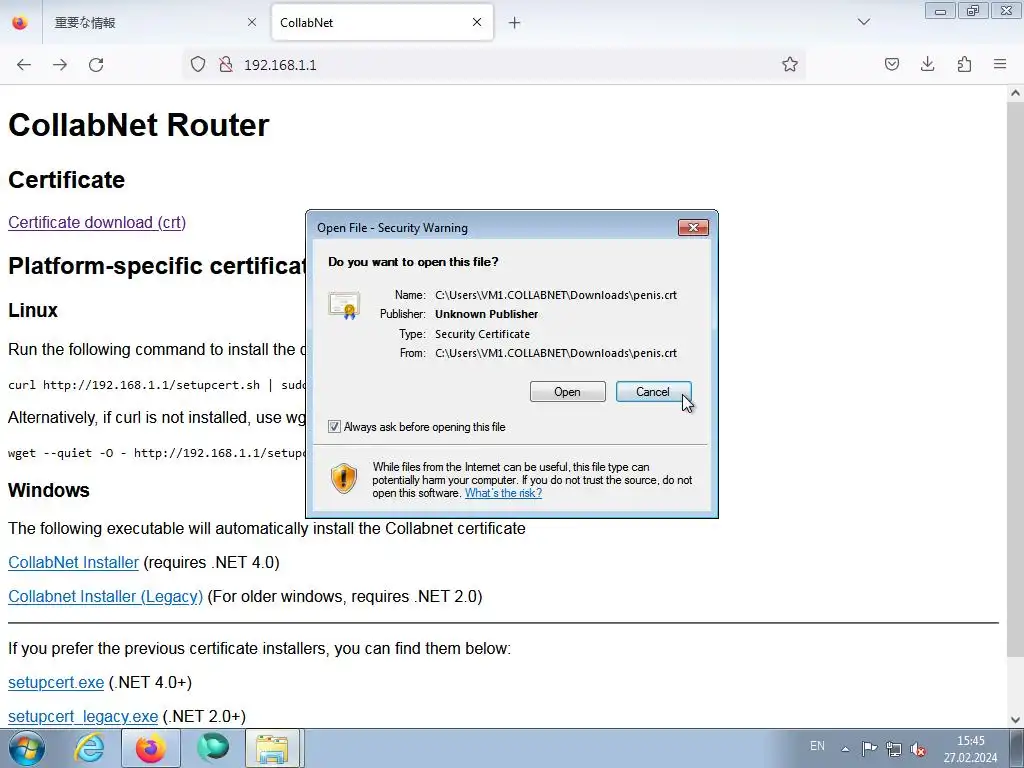Click the Security Certificate type text
This screenshot has height=768, width=1024.
coord(483,334)
